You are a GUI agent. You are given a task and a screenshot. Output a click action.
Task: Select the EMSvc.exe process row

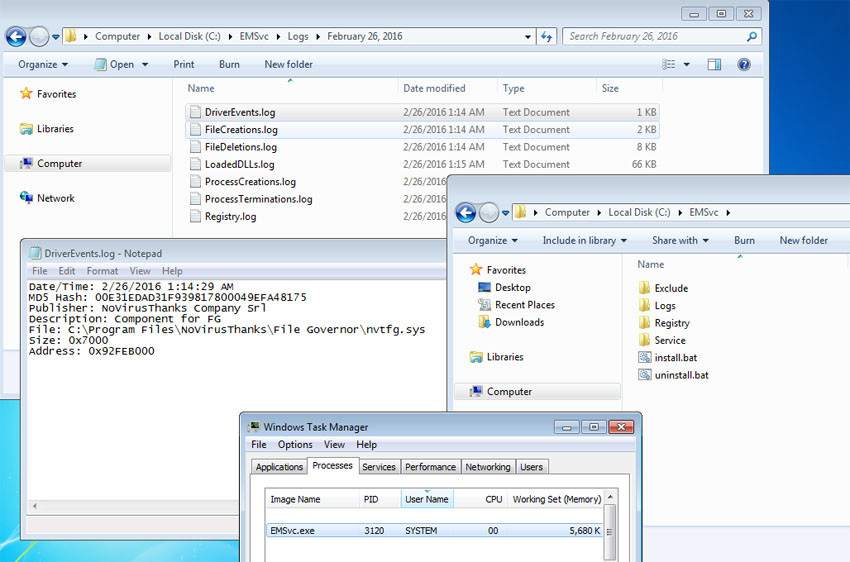tap(435, 531)
